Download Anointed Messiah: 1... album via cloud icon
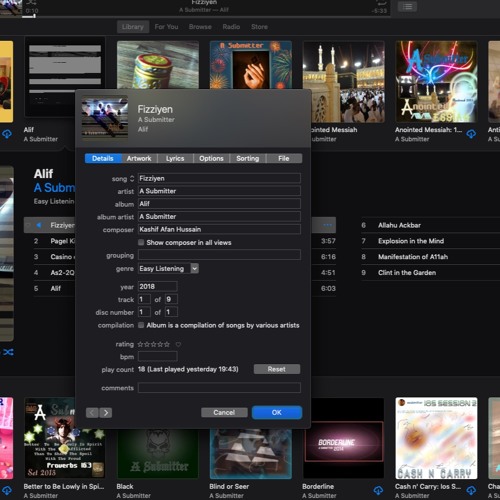Image resolution: width=500 pixels, height=500 pixels. [471, 134]
